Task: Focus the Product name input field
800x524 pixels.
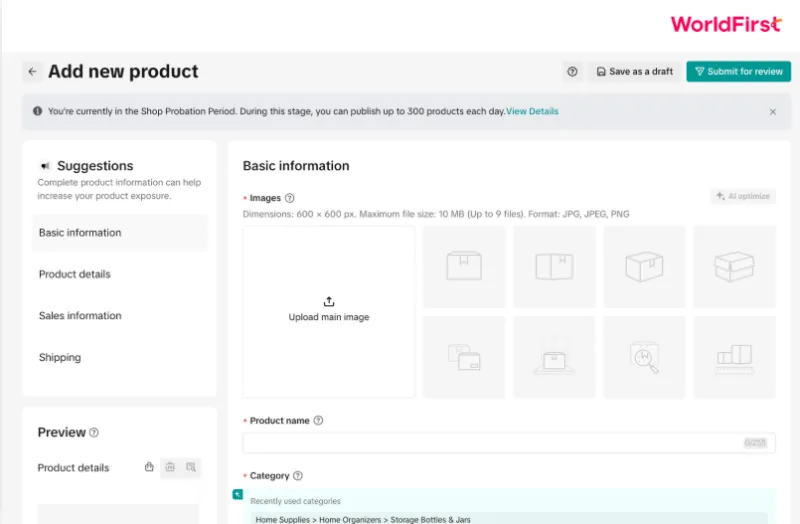Action: [509, 442]
